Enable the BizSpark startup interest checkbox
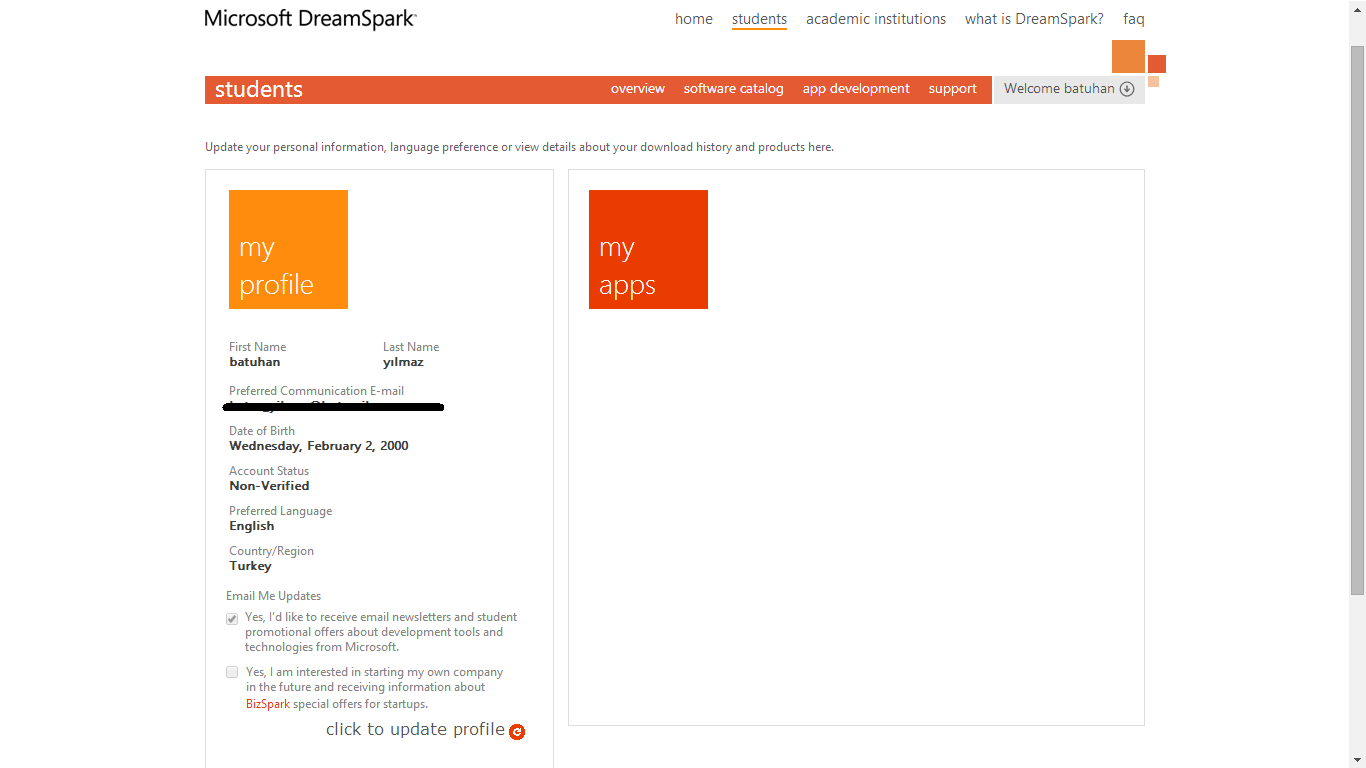 [232, 672]
